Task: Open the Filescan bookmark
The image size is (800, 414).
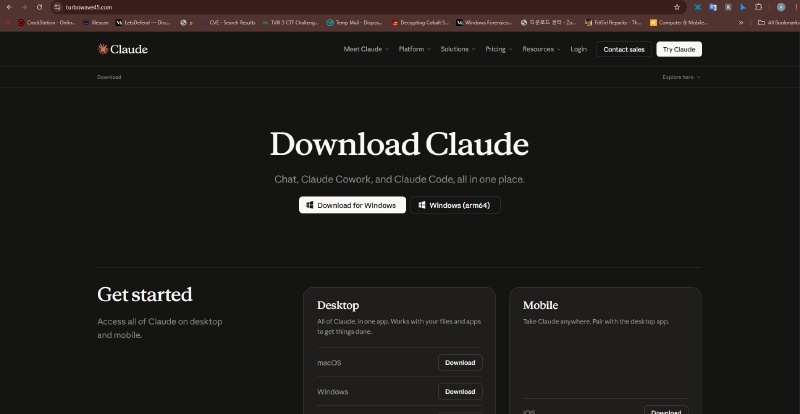Action: click(x=96, y=22)
